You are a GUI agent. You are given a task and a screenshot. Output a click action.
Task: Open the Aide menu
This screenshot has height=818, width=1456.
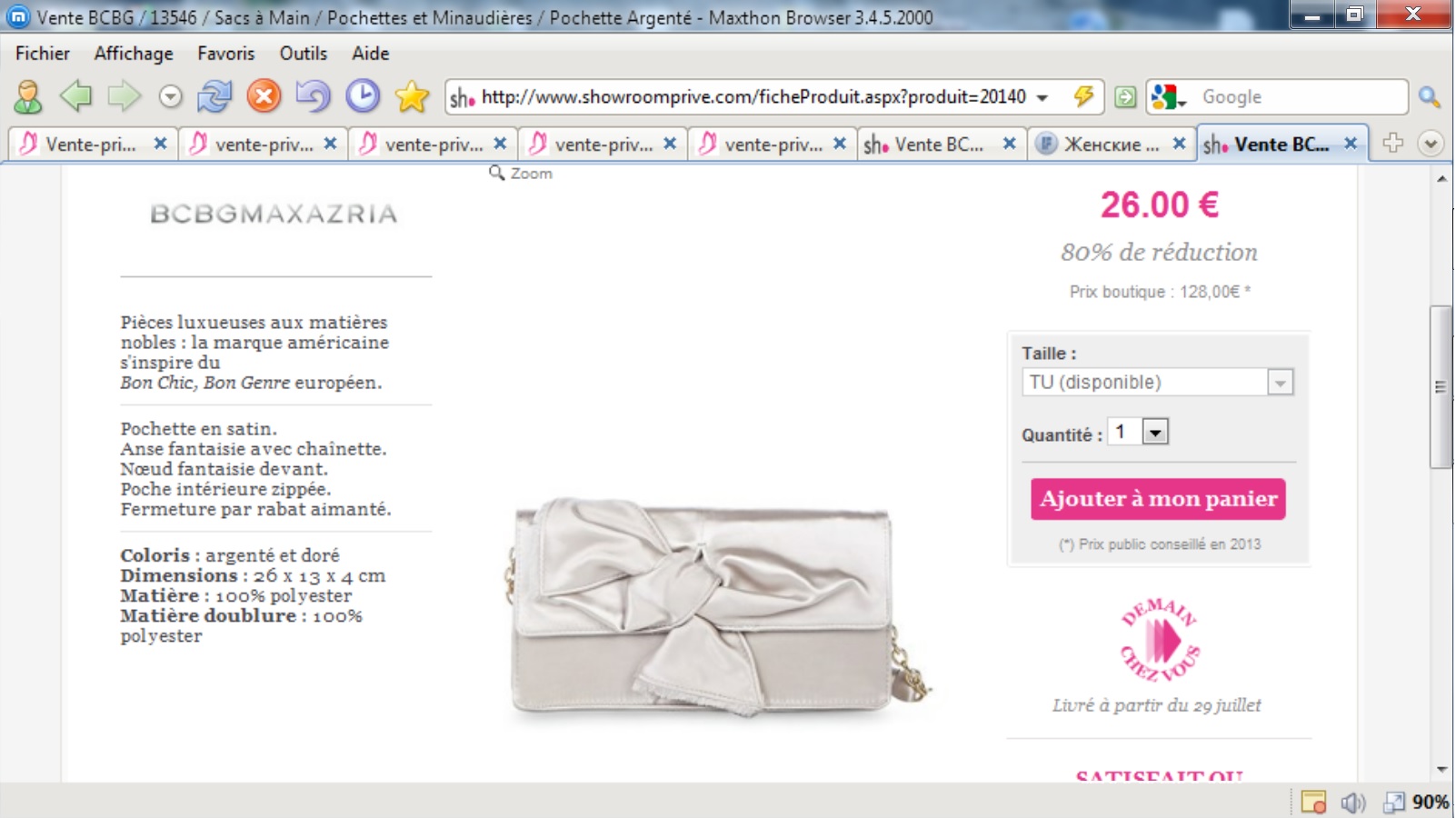point(371,54)
